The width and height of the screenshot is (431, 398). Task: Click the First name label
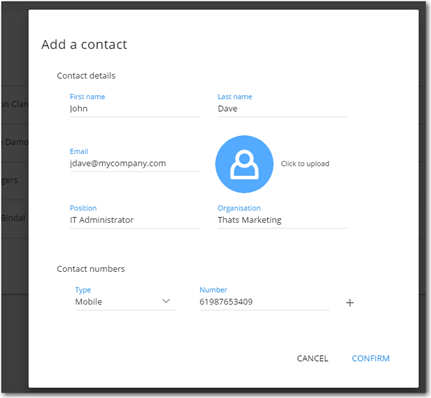(x=87, y=97)
